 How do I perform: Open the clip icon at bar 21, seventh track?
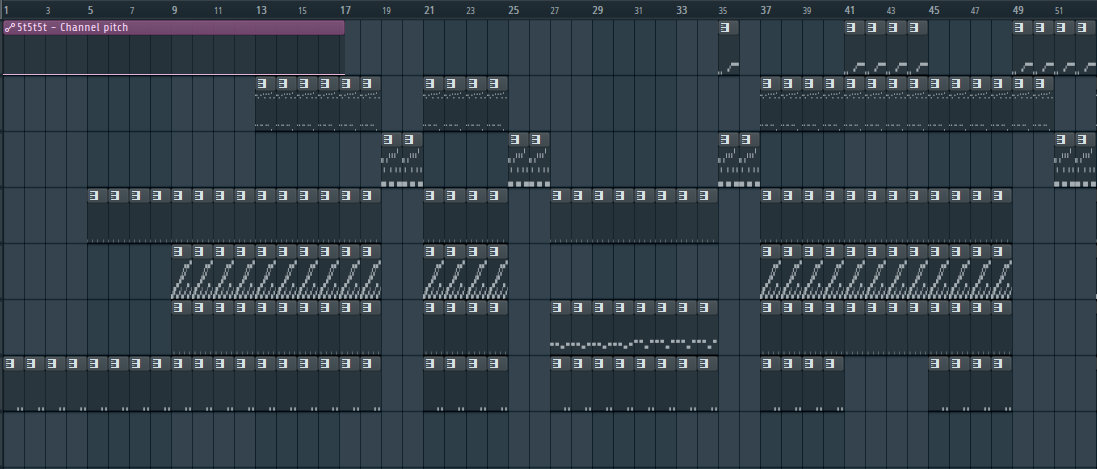(430, 364)
